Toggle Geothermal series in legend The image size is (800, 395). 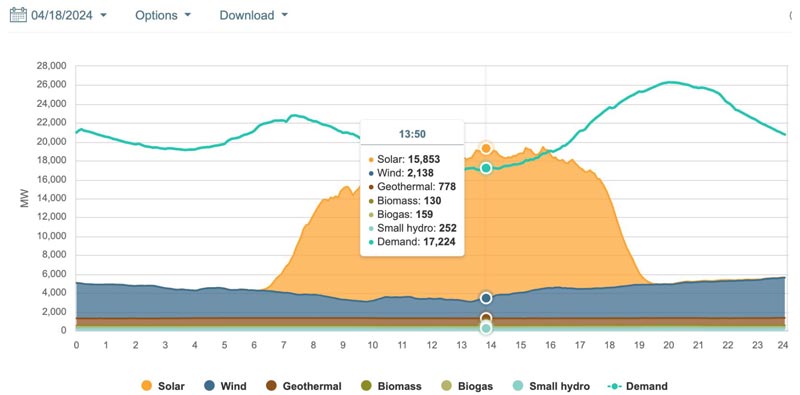pos(304,386)
